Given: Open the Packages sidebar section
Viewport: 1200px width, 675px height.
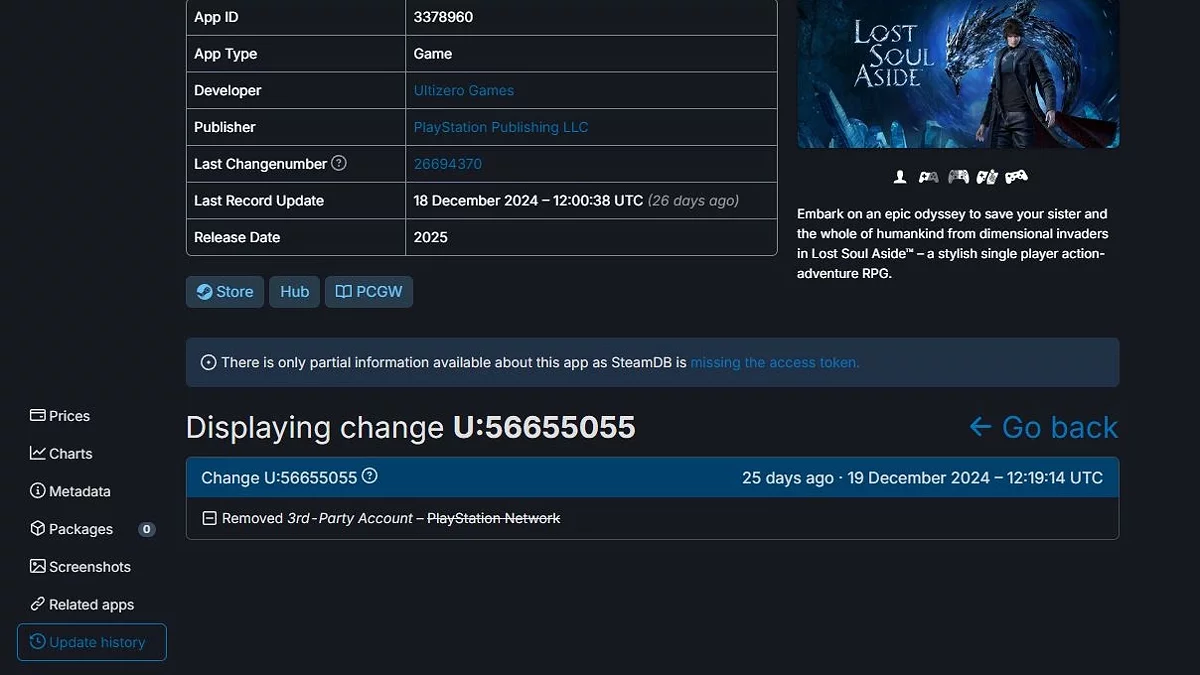Looking at the screenshot, I should (72, 529).
